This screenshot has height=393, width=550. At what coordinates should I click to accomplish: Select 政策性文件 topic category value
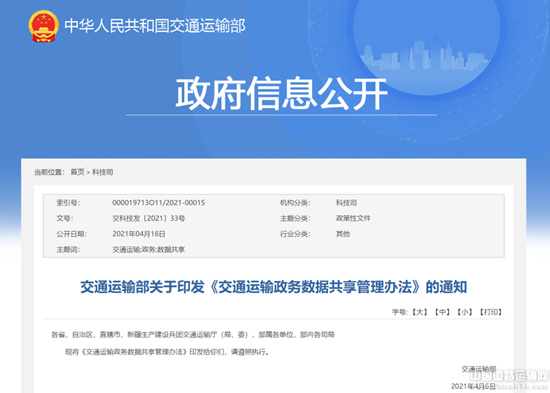click(x=353, y=218)
